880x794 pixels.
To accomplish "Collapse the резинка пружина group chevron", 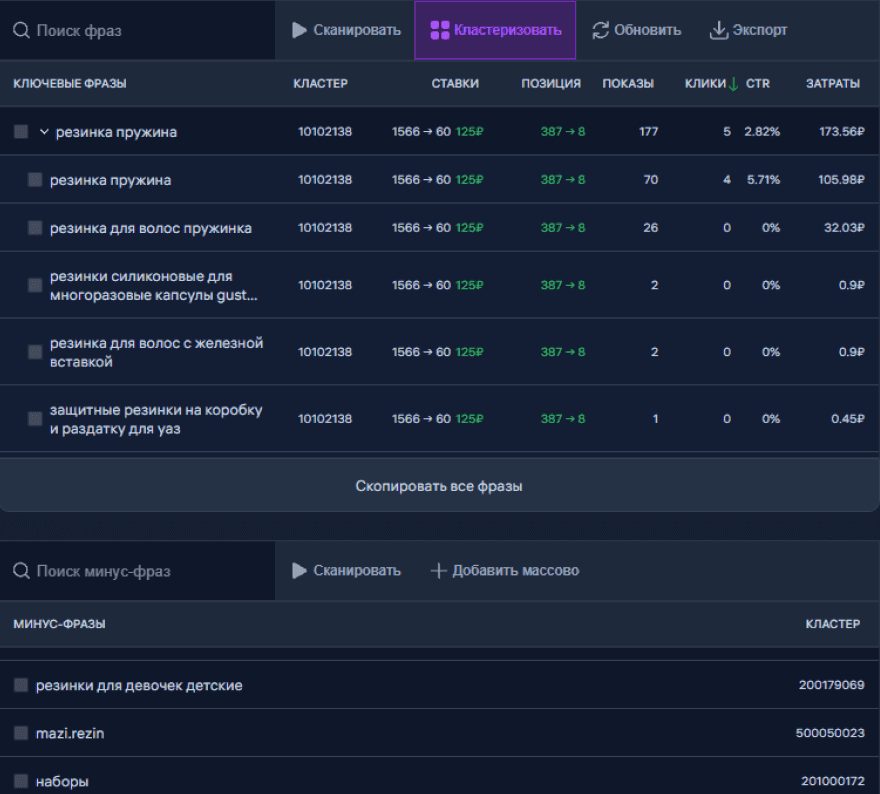I will 44,132.
